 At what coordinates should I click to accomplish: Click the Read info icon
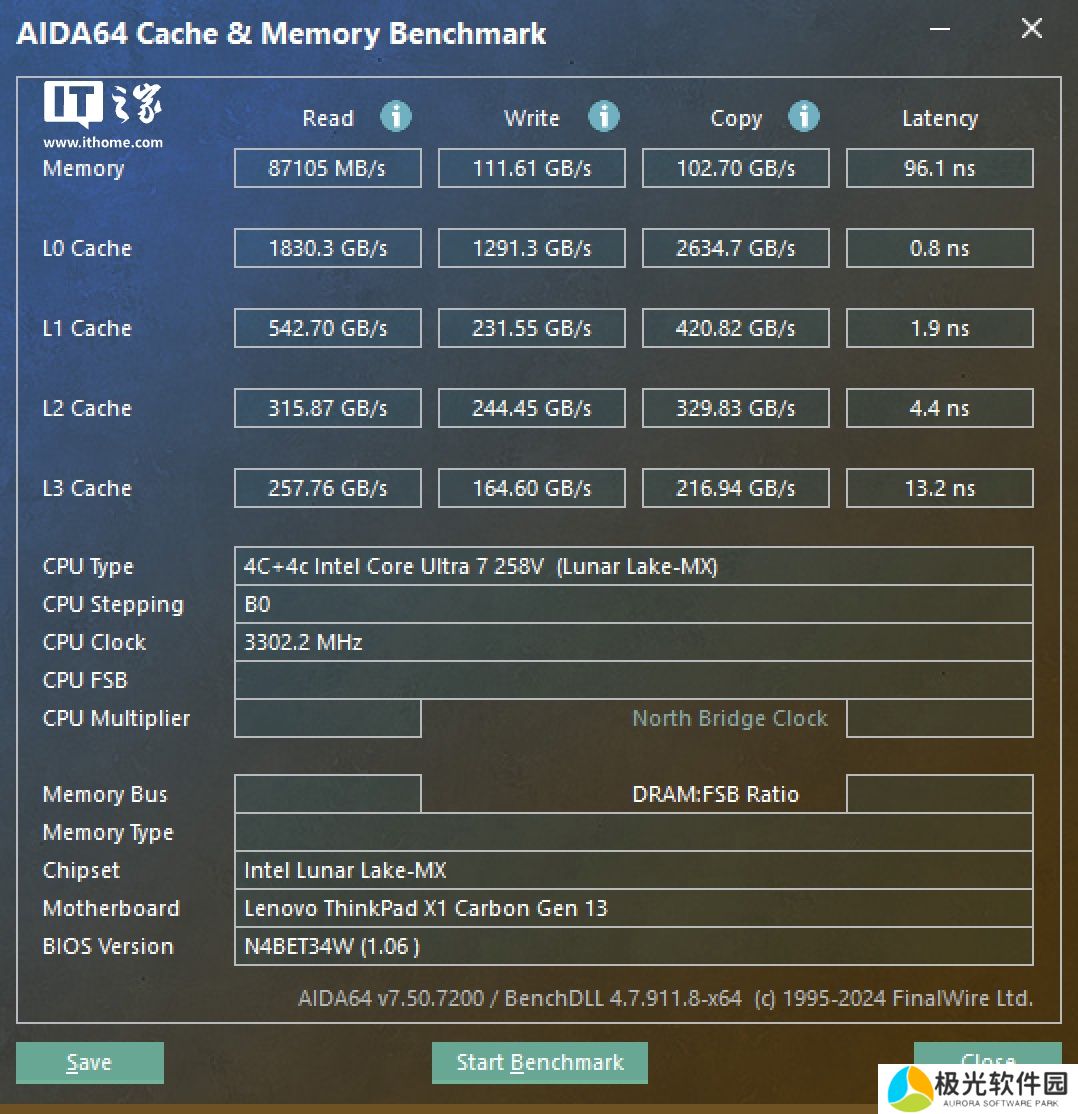[396, 116]
